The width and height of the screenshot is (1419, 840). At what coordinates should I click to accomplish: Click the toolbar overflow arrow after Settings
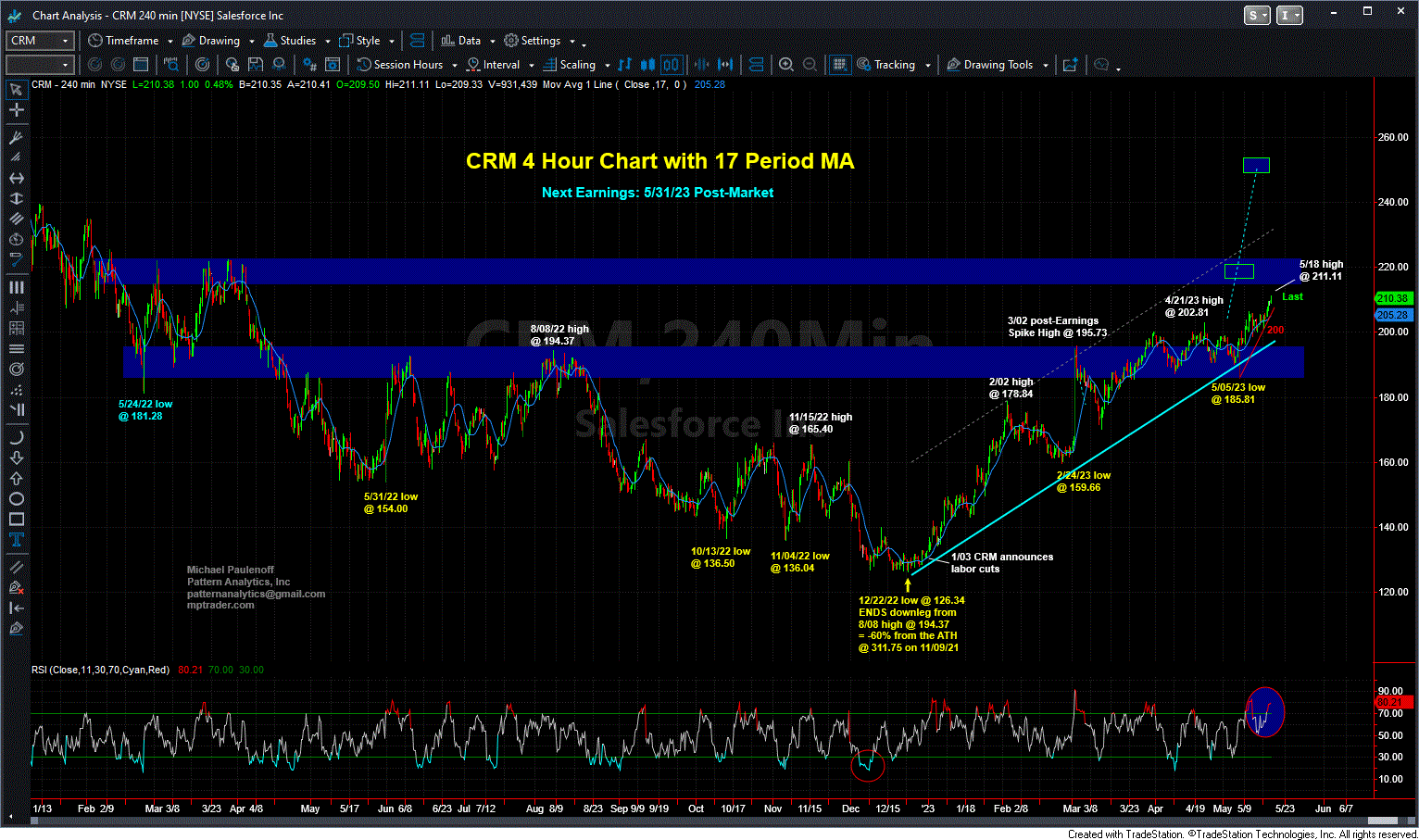pos(584,44)
